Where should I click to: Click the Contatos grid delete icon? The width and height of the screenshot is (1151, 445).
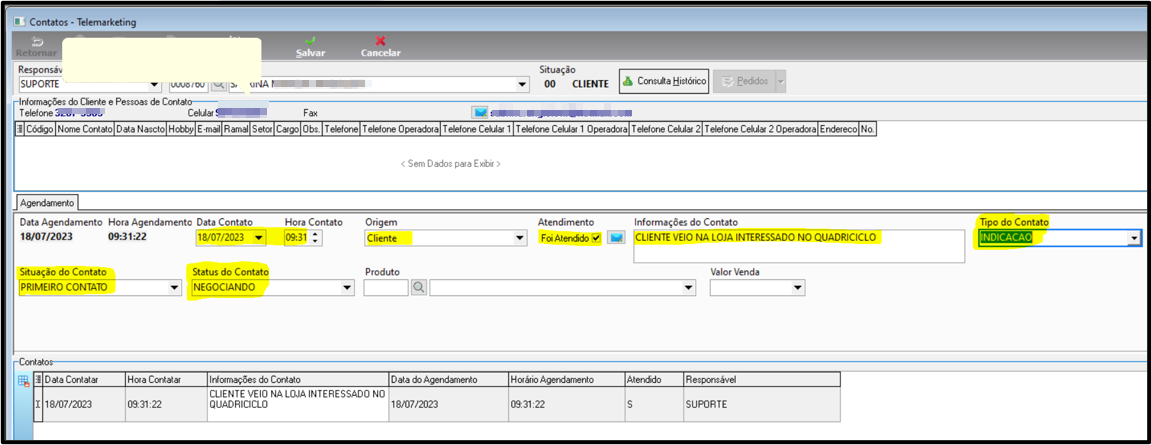23,380
